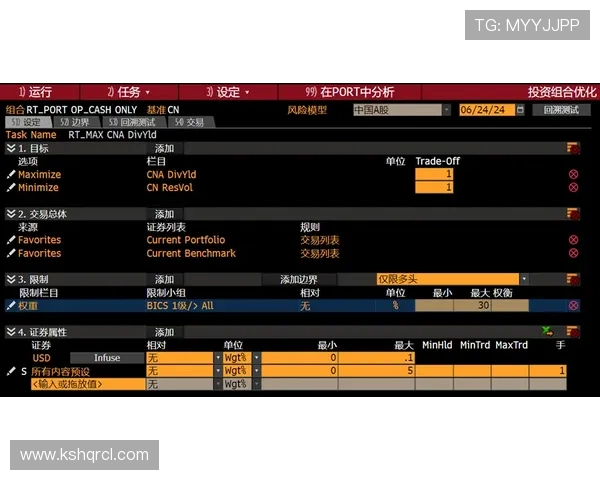
Task: Click the CNA DivYld objective field
Action: (x=171, y=175)
